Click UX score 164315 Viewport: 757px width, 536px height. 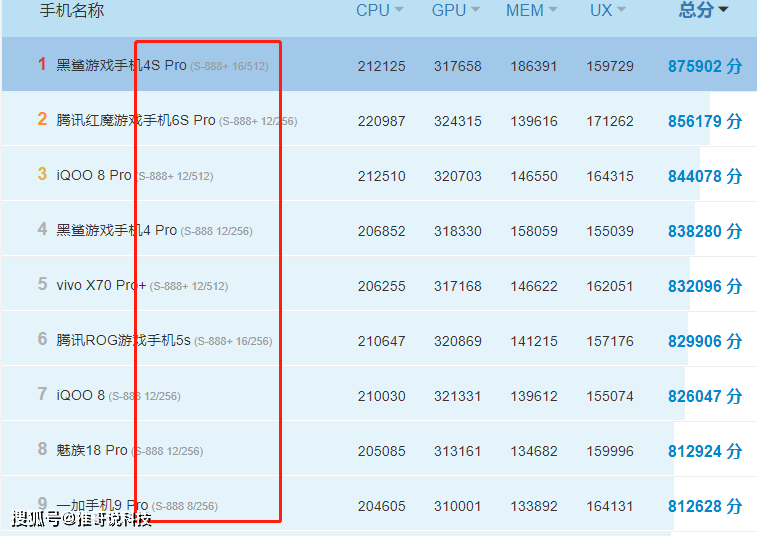[x=610, y=176]
